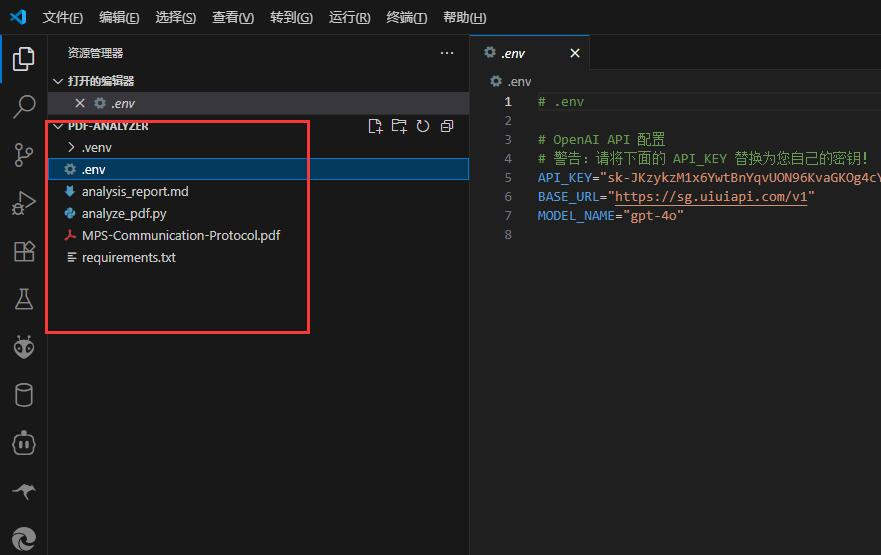Image resolution: width=881 pixels, height=555 pixels.
Task: Open the 文件(F) menu
Action: 62,17
